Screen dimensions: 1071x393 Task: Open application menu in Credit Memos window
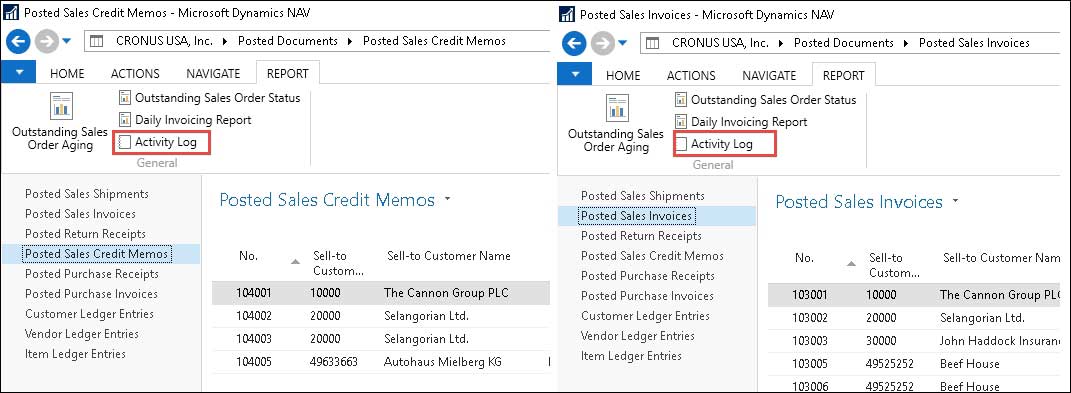coord(18,73)
